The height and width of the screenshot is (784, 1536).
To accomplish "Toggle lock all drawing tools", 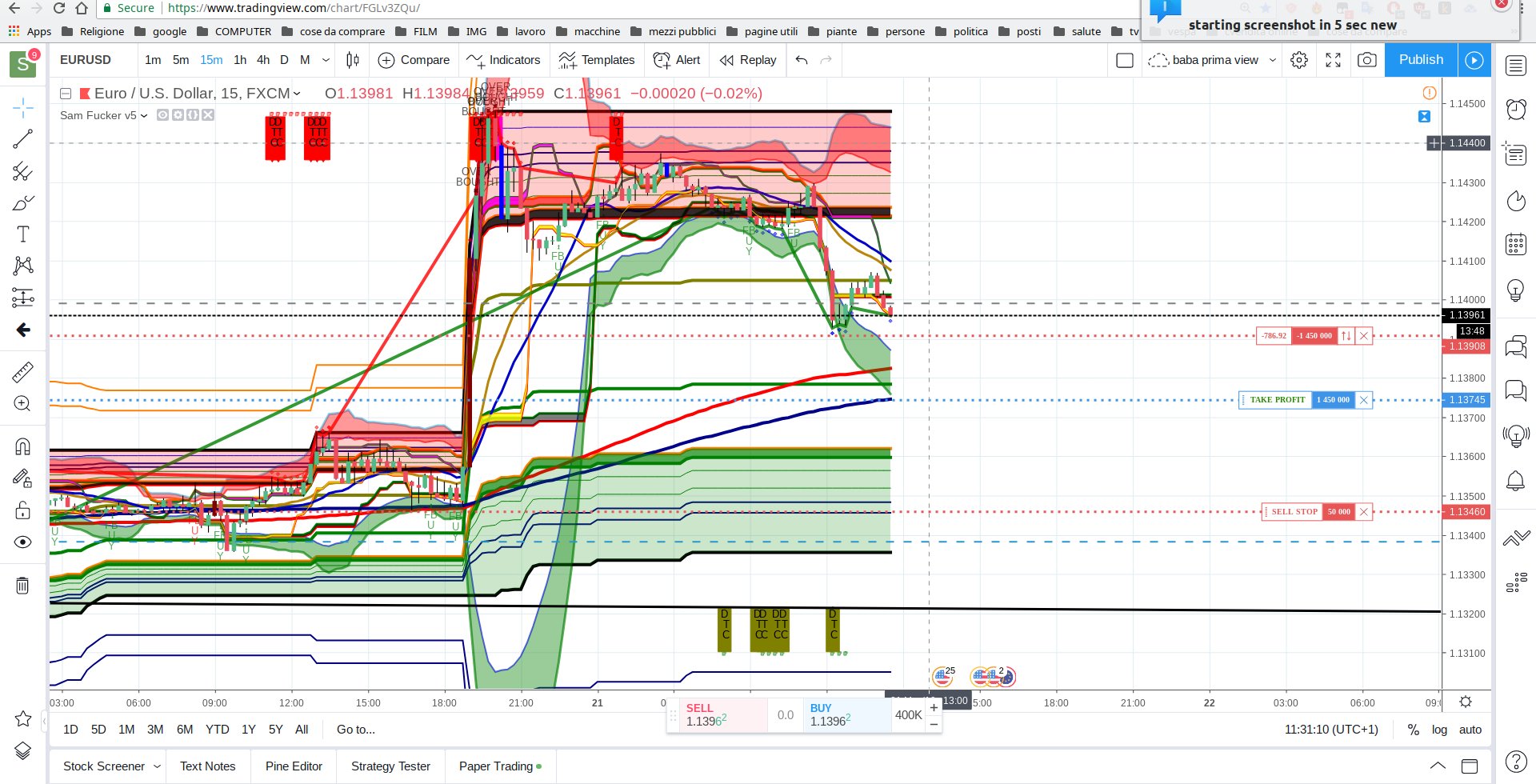I will [x=22, y=510].
